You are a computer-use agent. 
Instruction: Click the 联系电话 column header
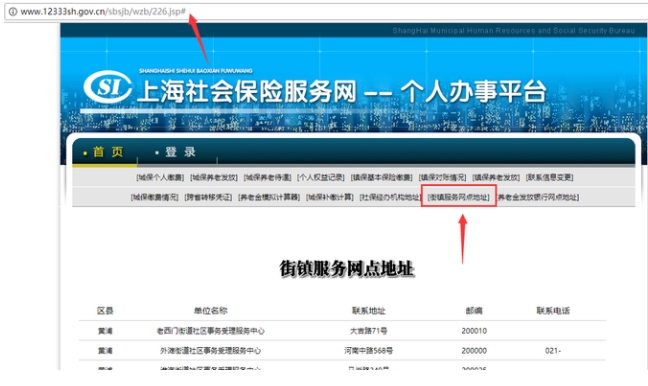tap(553, 311)
